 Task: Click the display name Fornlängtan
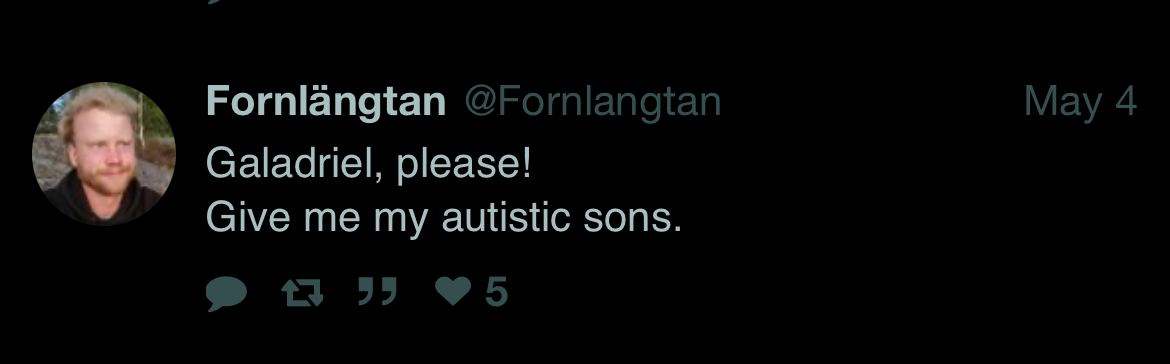click(x=326, y=101)
